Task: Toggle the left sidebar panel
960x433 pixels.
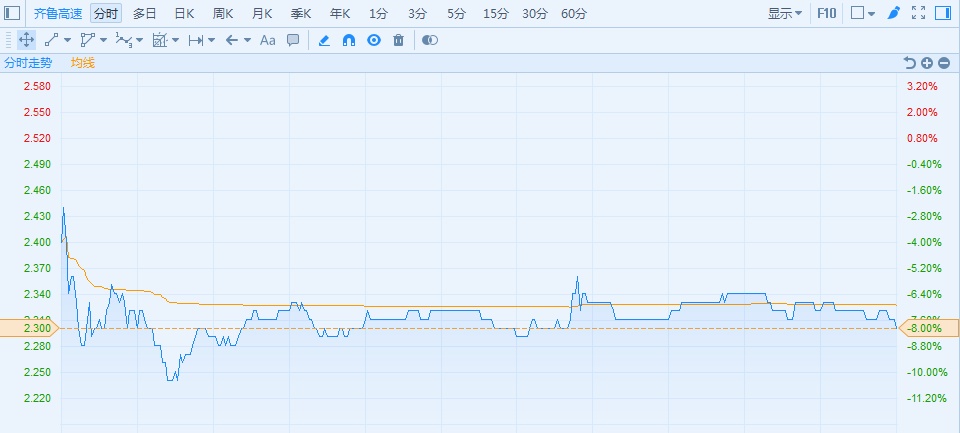Action: (13, 13)
